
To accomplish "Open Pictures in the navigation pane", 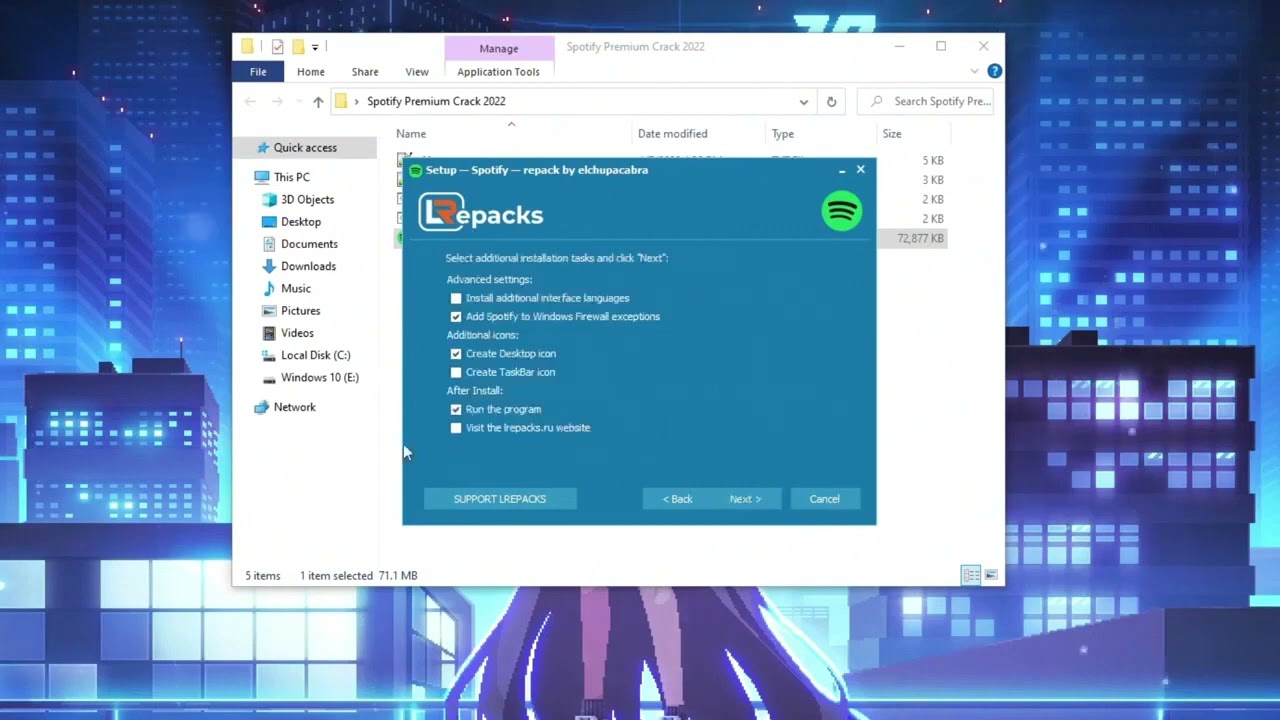I will coord(300,311).
